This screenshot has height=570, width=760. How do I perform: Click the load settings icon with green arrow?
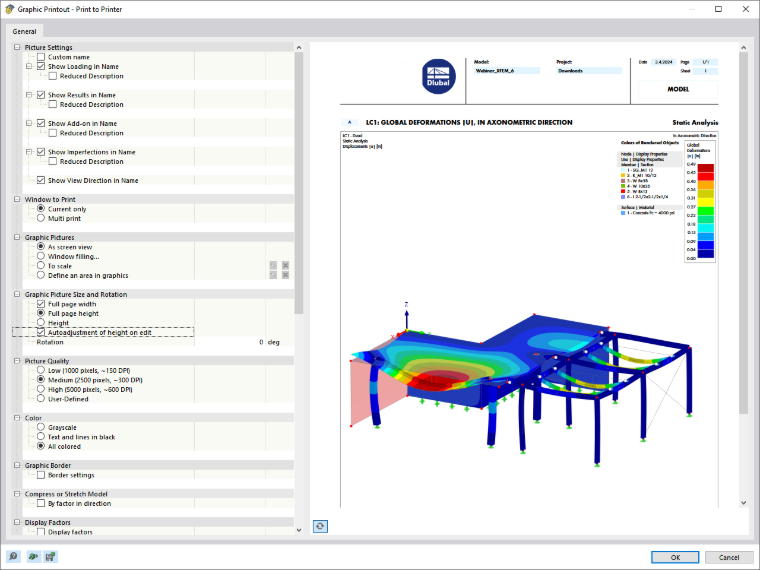[x=32, y=556]
